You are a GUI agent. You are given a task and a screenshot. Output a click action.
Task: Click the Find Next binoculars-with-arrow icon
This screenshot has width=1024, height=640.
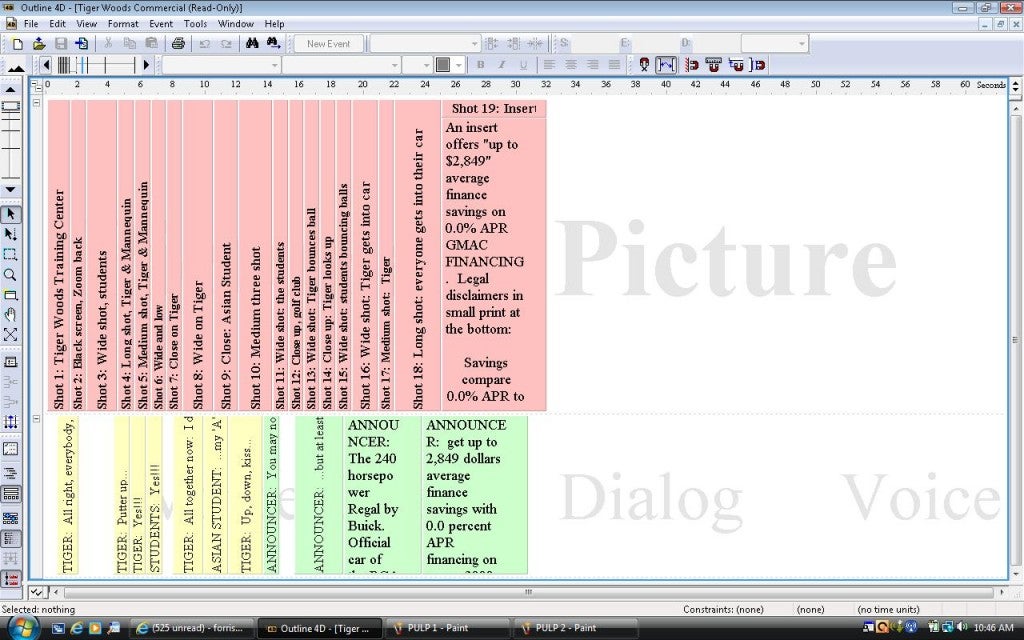[x=274, y=44]
